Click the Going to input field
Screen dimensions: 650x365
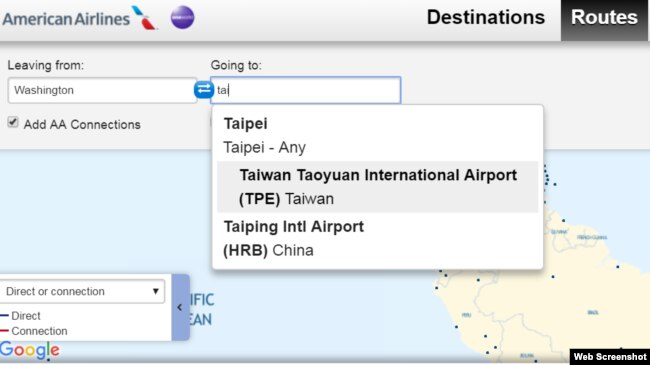click(x=306, y=90)
